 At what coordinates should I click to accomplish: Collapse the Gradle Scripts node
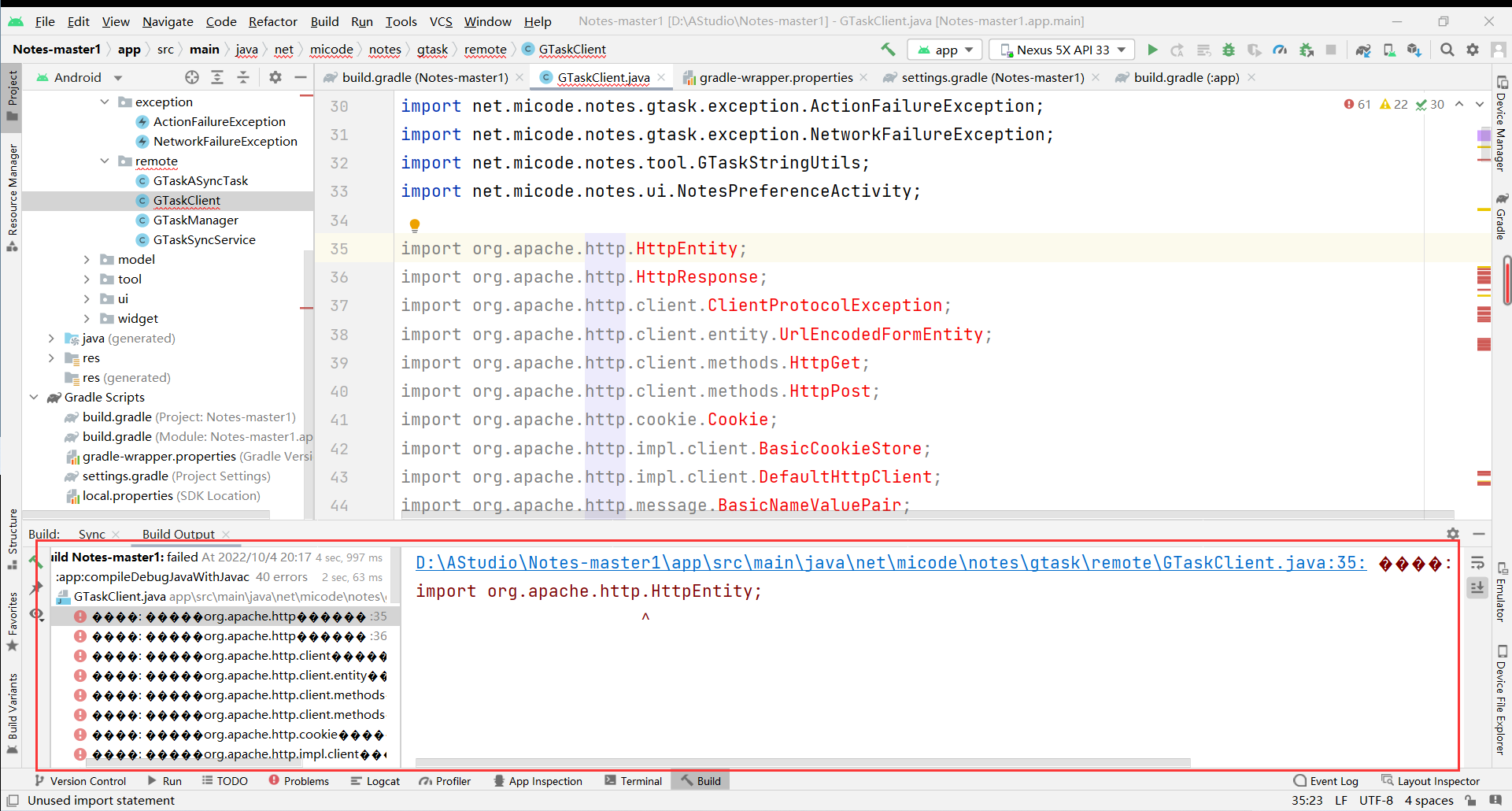click(x=34, y=397)
